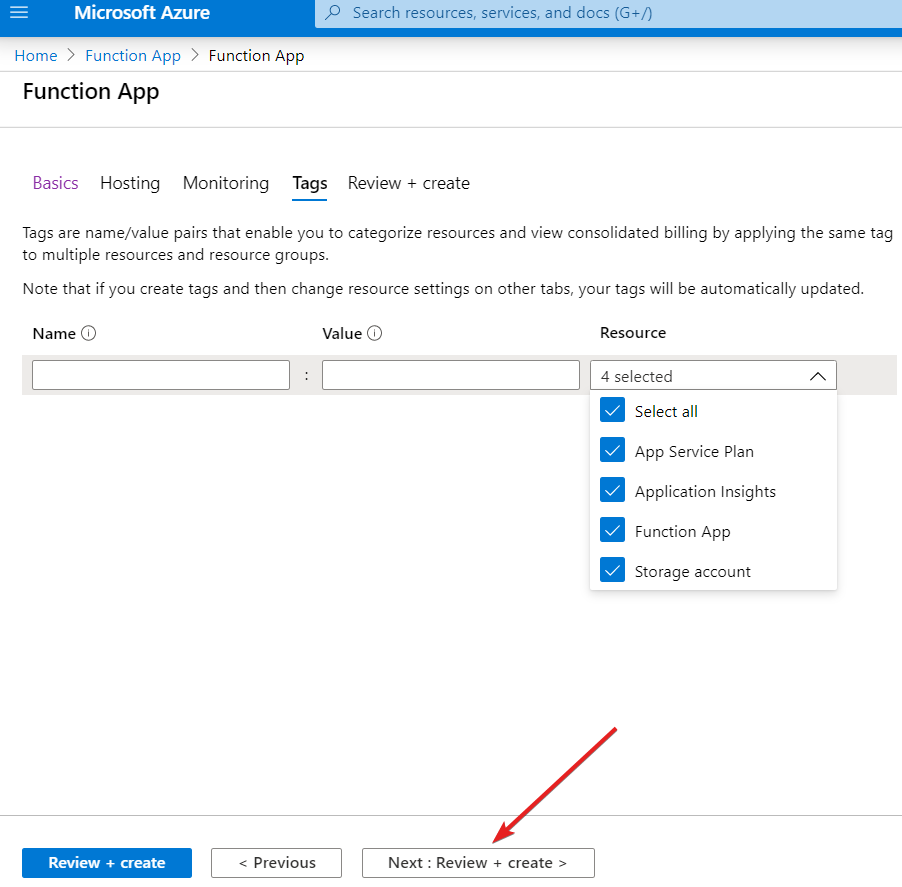
Task: Click the Value info icon
Action: [x=374, y=333]
